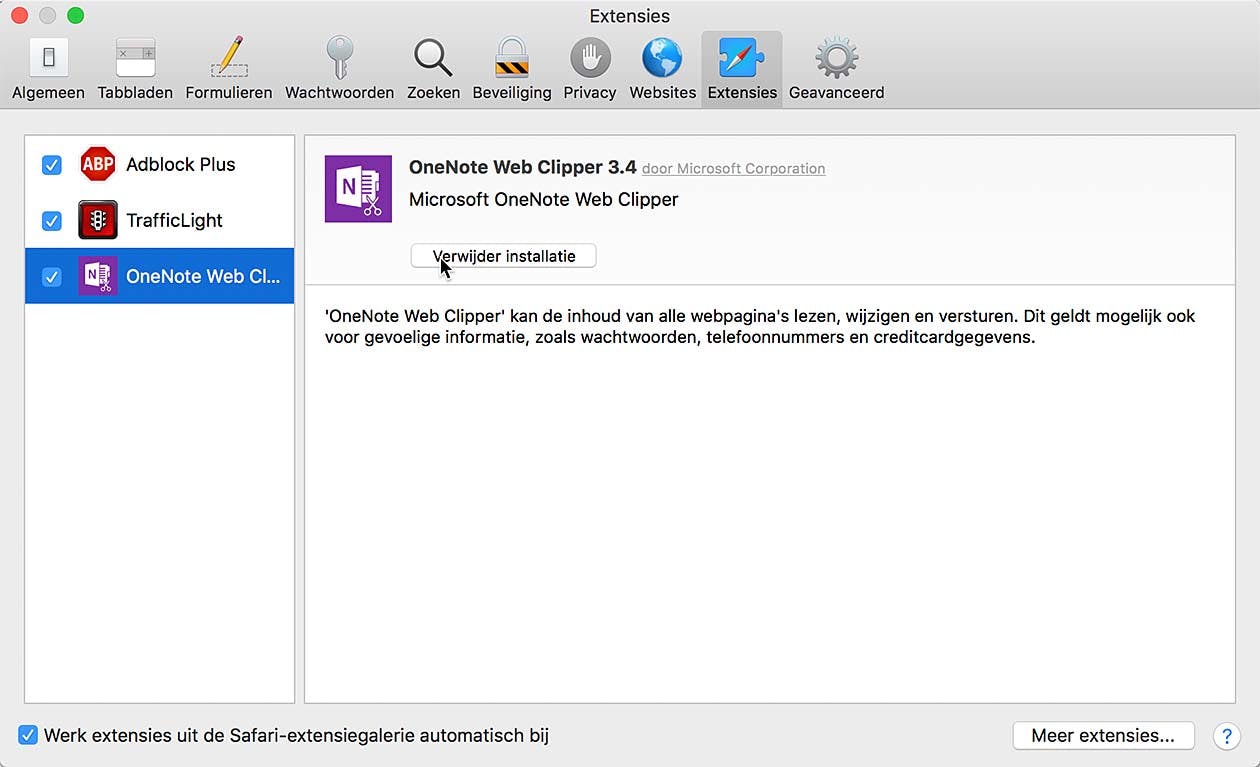Open the Websites globe pane
This screenshot has width=1260, height=767.
[662, 70]
